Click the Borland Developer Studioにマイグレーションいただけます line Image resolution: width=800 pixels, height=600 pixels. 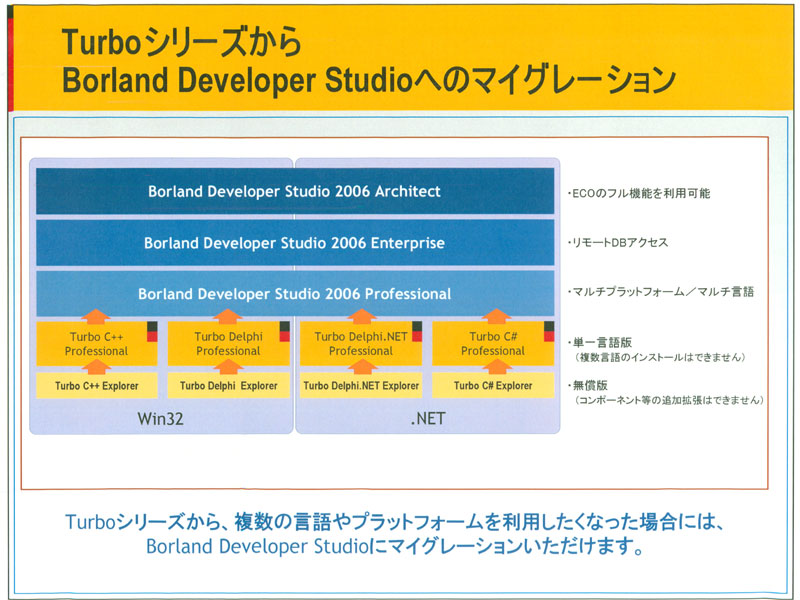tap(394, 546)
